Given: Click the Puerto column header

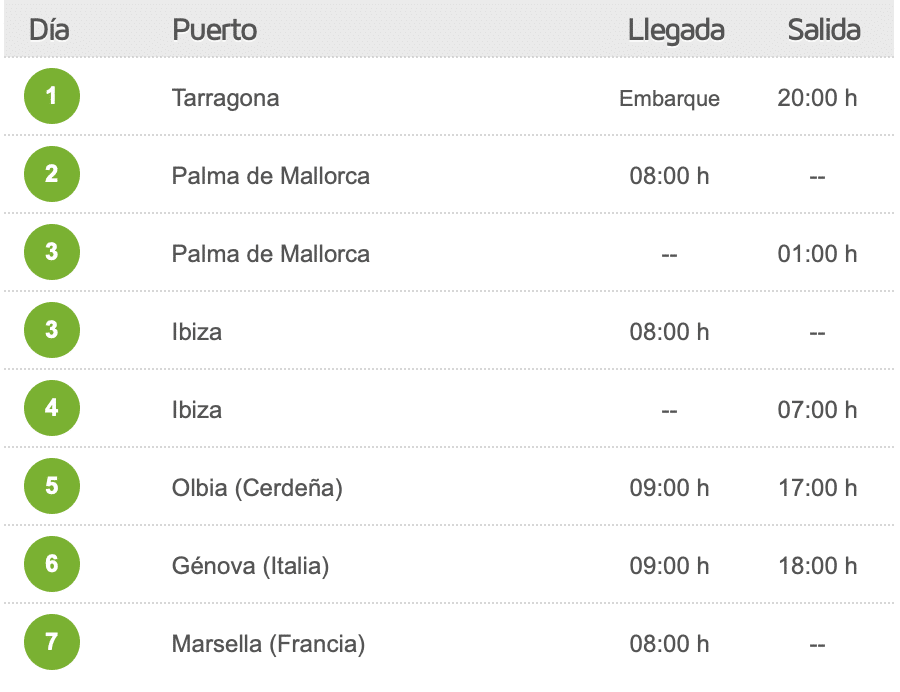Looking at the screenshot, I should click(215, 30).
